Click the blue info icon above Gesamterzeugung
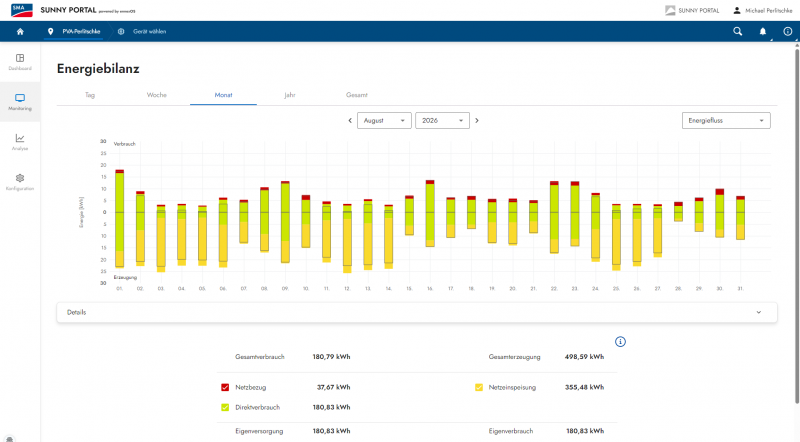 pyautogui.click(x=620, y=342)
